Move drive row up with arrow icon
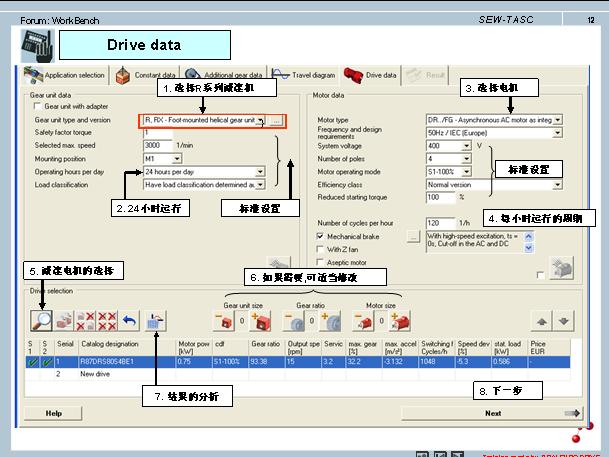 pos(542,321)
